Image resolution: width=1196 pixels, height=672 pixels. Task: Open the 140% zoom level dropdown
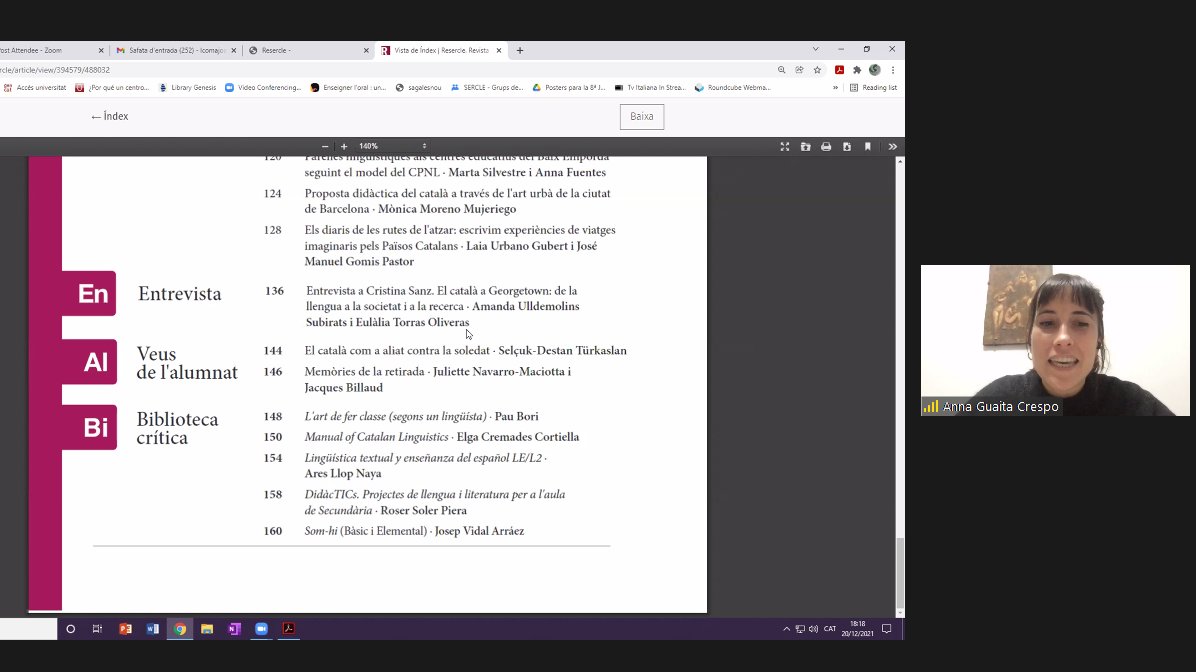pos(393,146)
